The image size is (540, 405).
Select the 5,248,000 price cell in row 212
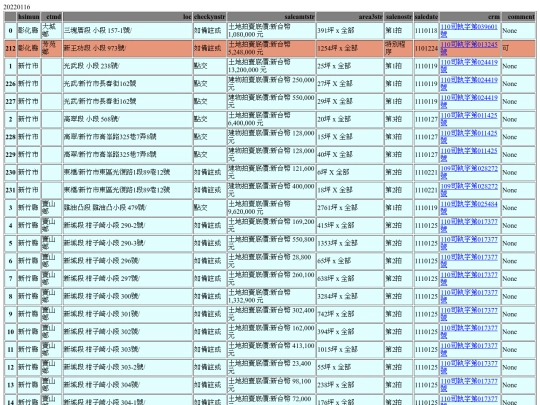click(x=271, y=48)
